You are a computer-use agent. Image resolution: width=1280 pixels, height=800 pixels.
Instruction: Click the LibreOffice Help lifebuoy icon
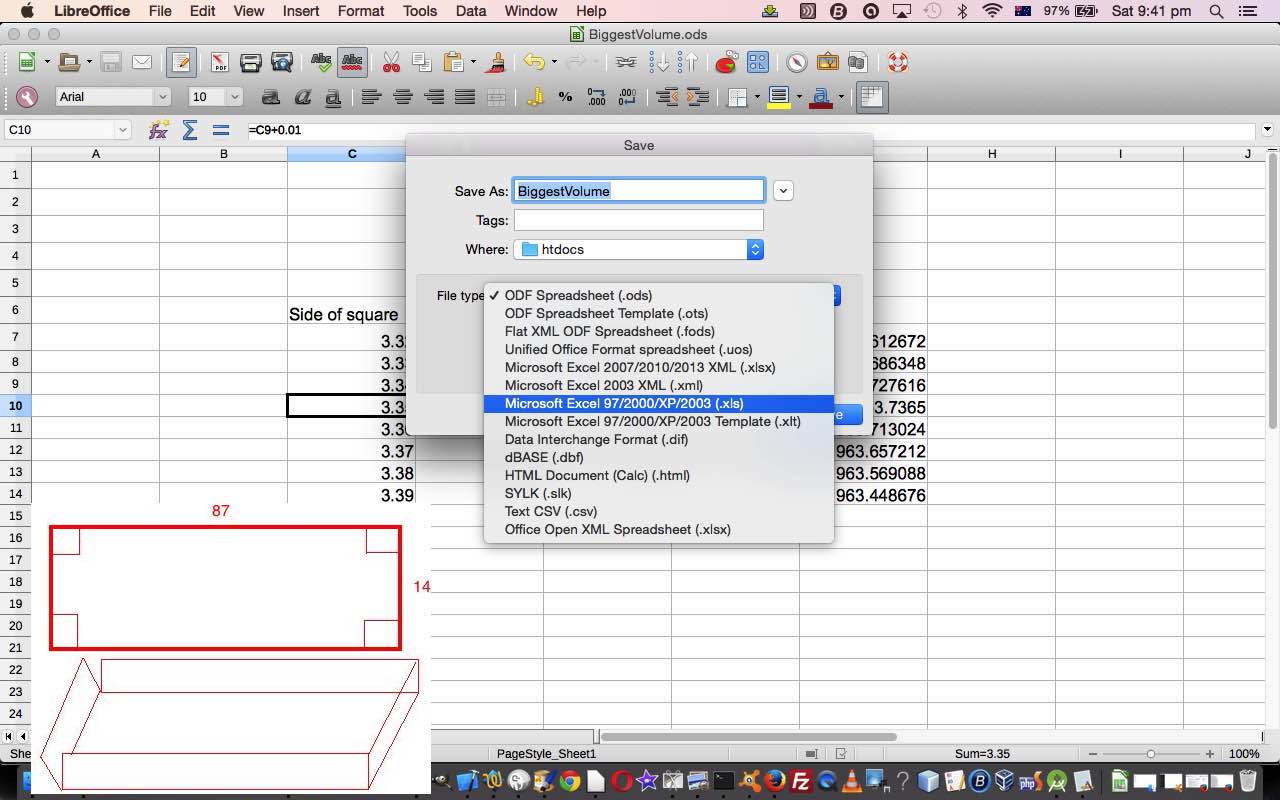(x=897, y=62)
